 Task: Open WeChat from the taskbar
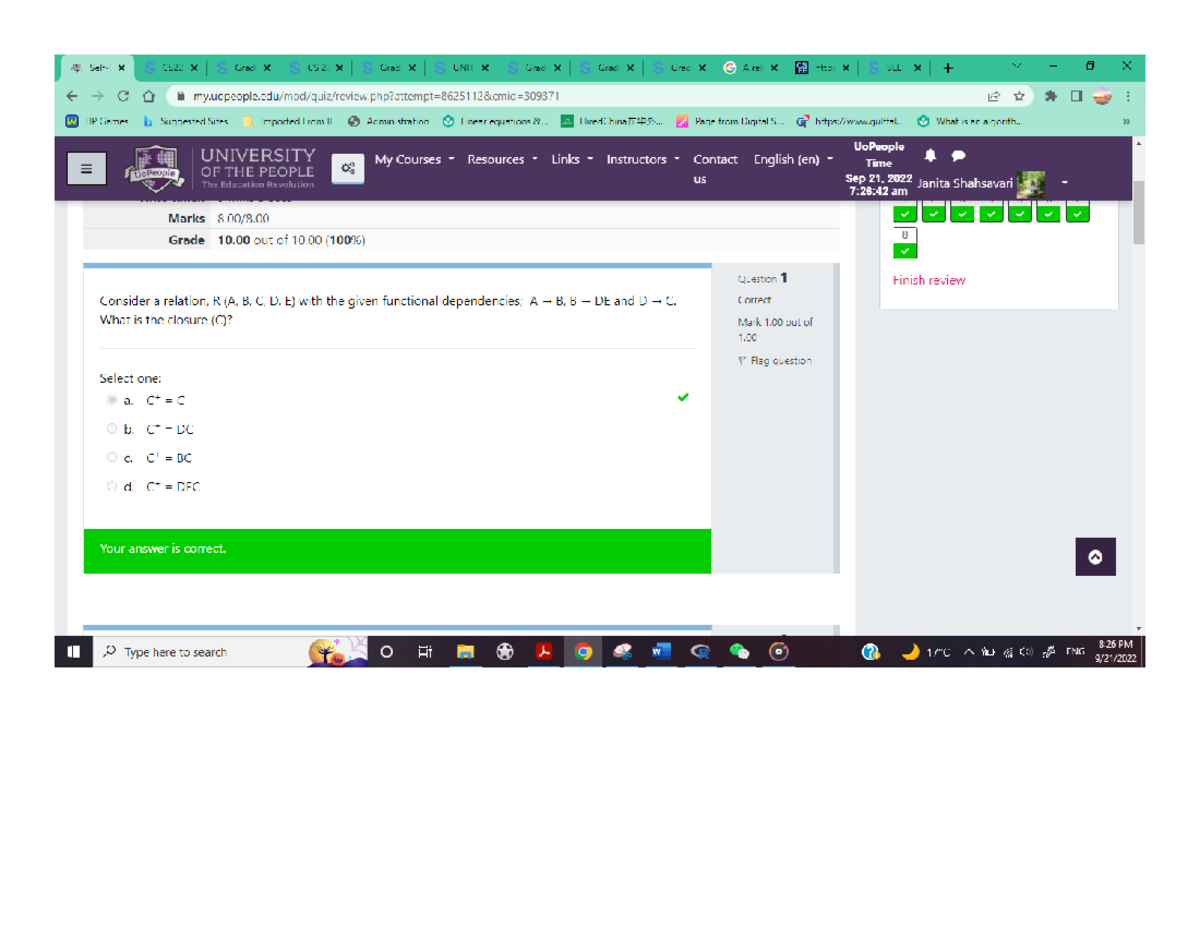738,651
